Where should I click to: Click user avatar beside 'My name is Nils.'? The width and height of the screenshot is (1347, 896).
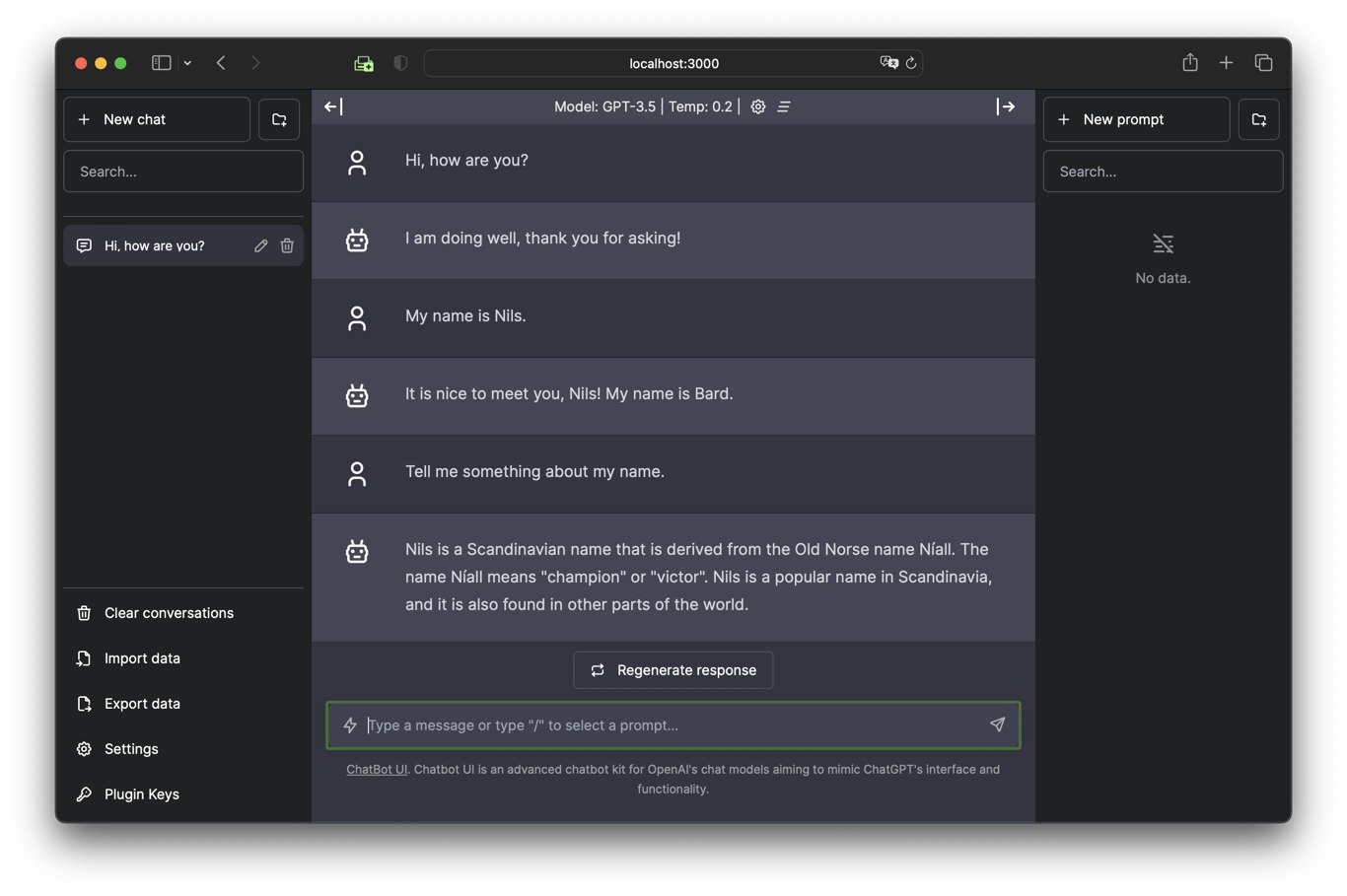[x=357, y=318]
